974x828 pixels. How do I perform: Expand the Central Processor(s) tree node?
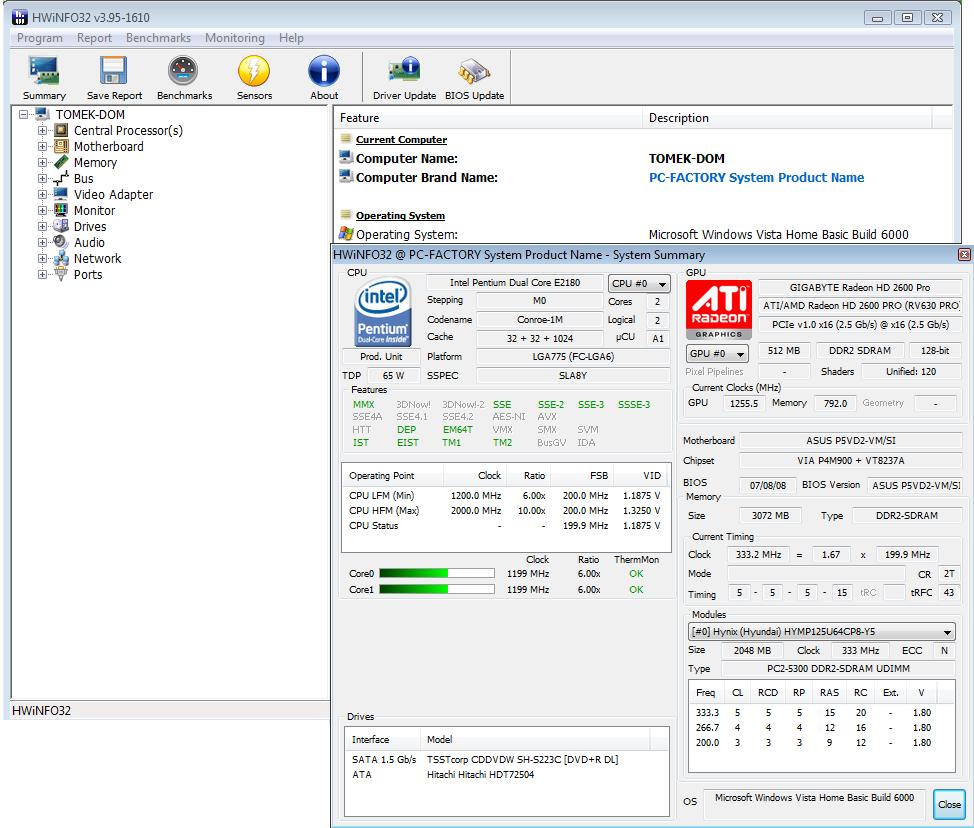coord(42,130)
